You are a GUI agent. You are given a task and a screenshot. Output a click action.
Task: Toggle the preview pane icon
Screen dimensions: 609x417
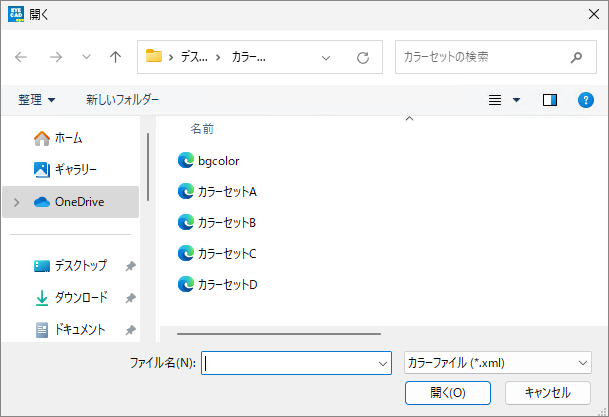pyautogui.click(x=550, y=100)
